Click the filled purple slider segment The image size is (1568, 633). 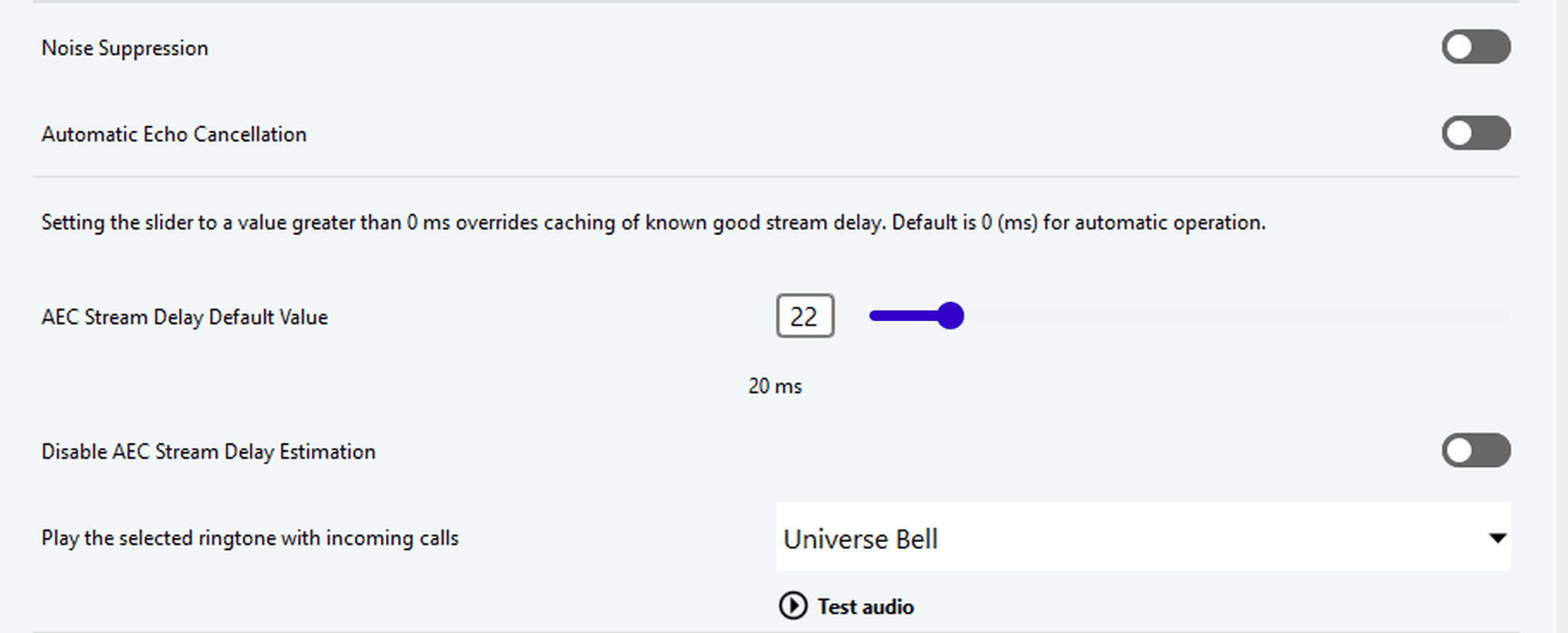(x=906, y=316)
